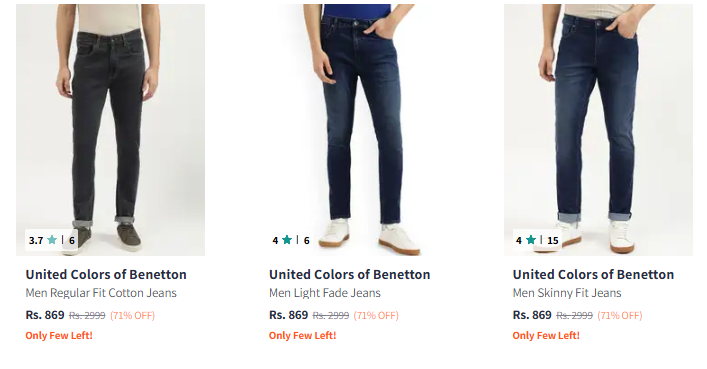Click the star icon beside the 3.7 rating
Viewport: 707px width, 369px height.
coord(52,240)
